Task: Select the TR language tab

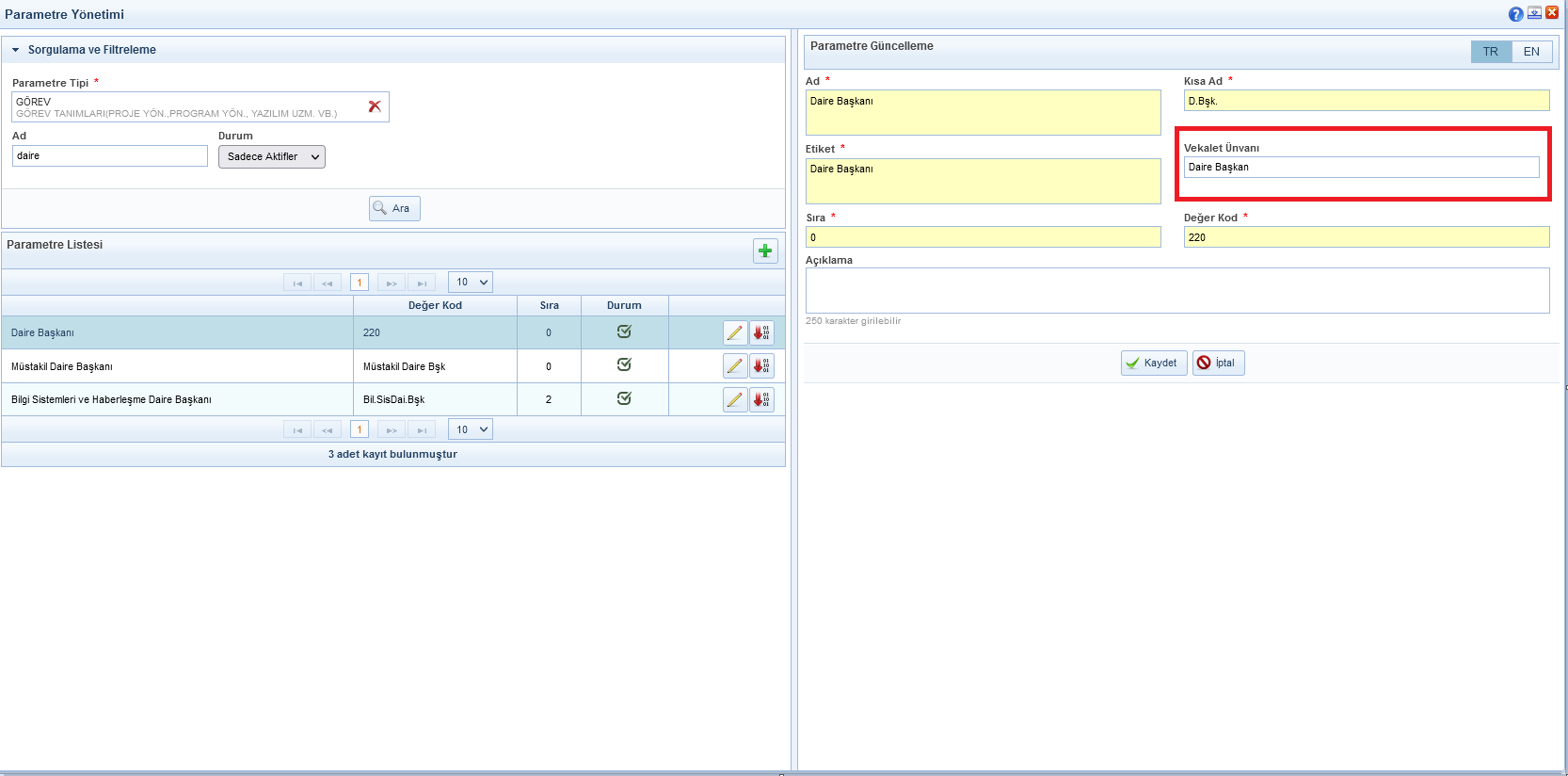Action: click(1491, 52)
